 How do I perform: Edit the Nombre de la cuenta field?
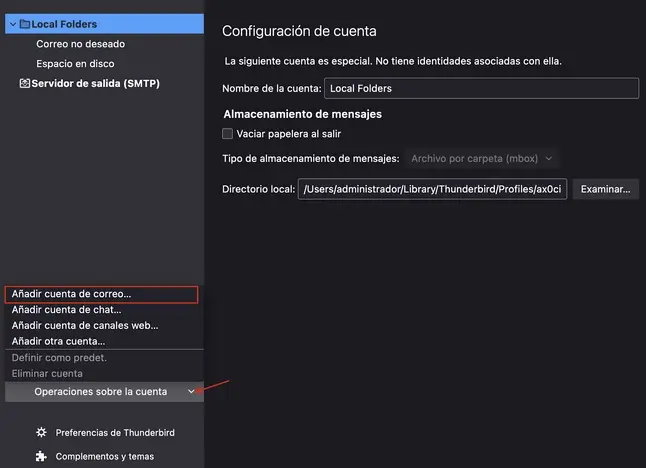click(x=481, y=88)
